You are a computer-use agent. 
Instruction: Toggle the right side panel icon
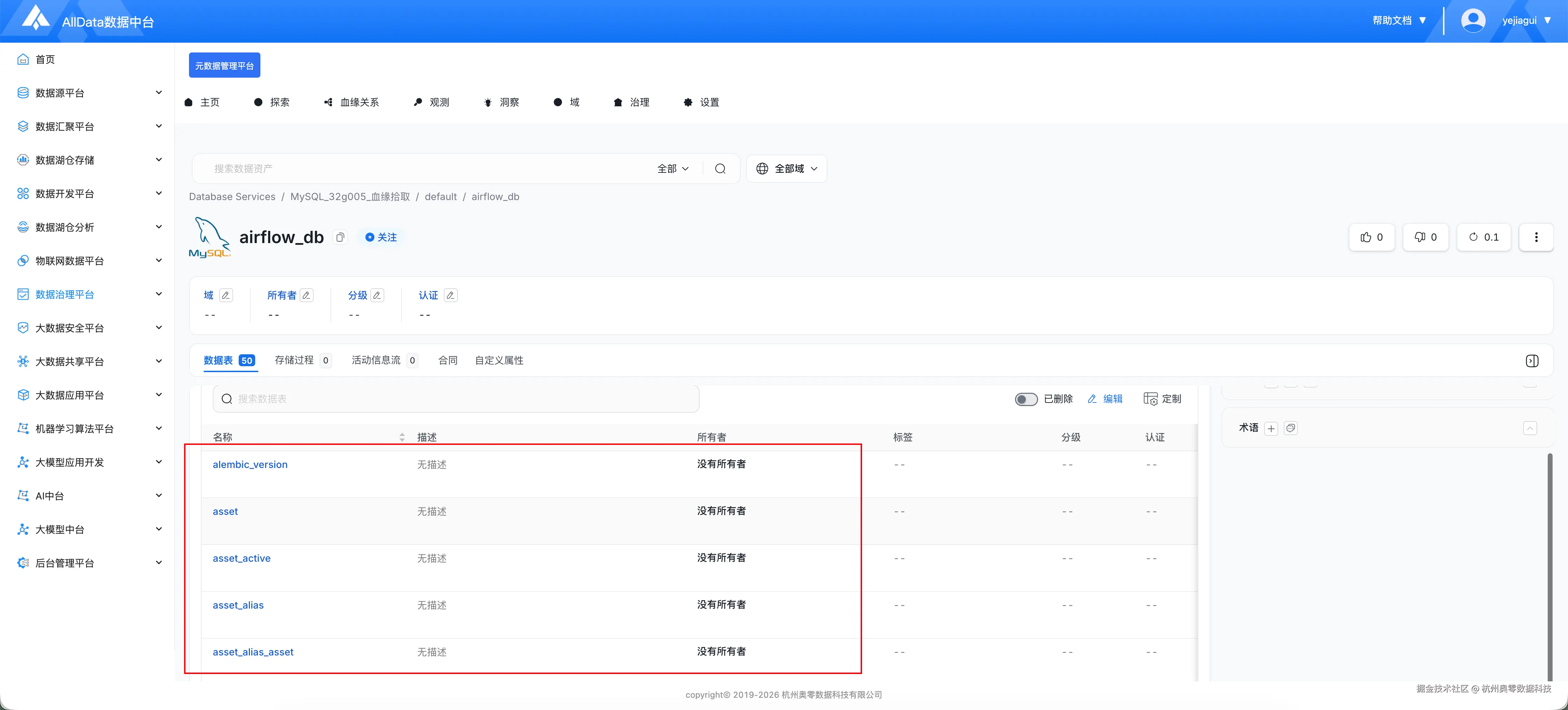[1532, 361]
